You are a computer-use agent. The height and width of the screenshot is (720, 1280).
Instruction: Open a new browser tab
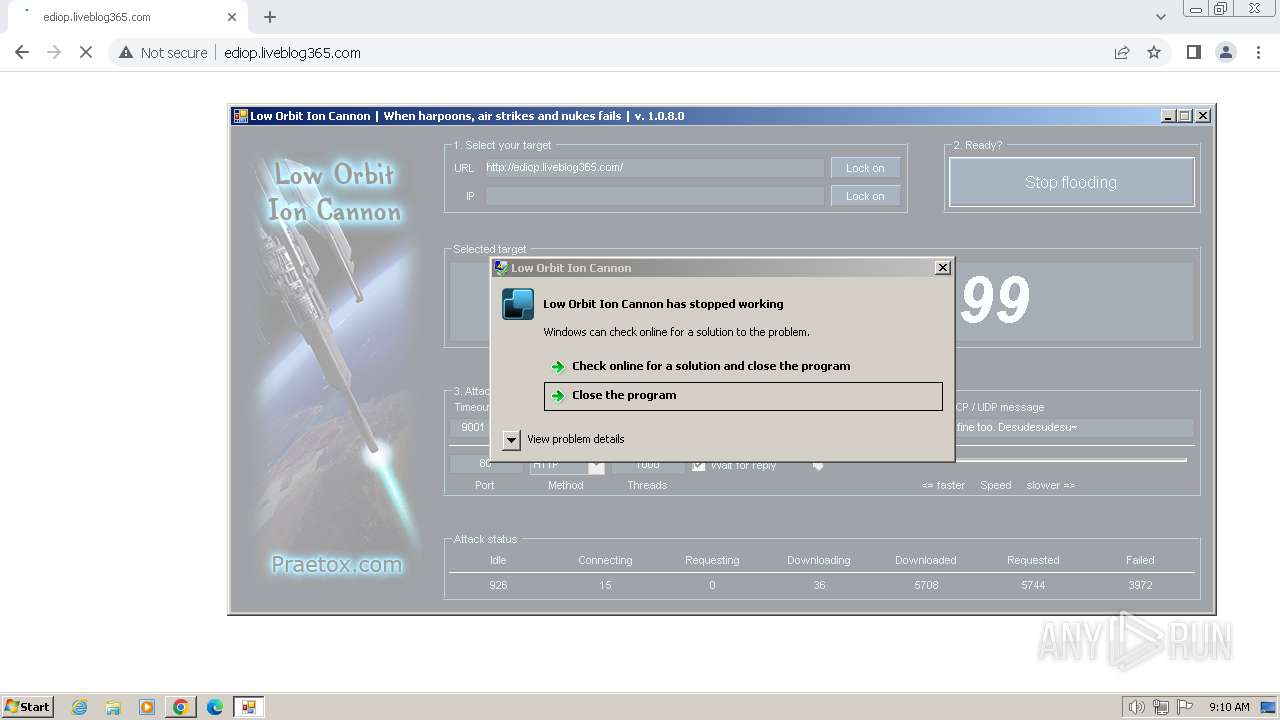[x=270, y=17]
